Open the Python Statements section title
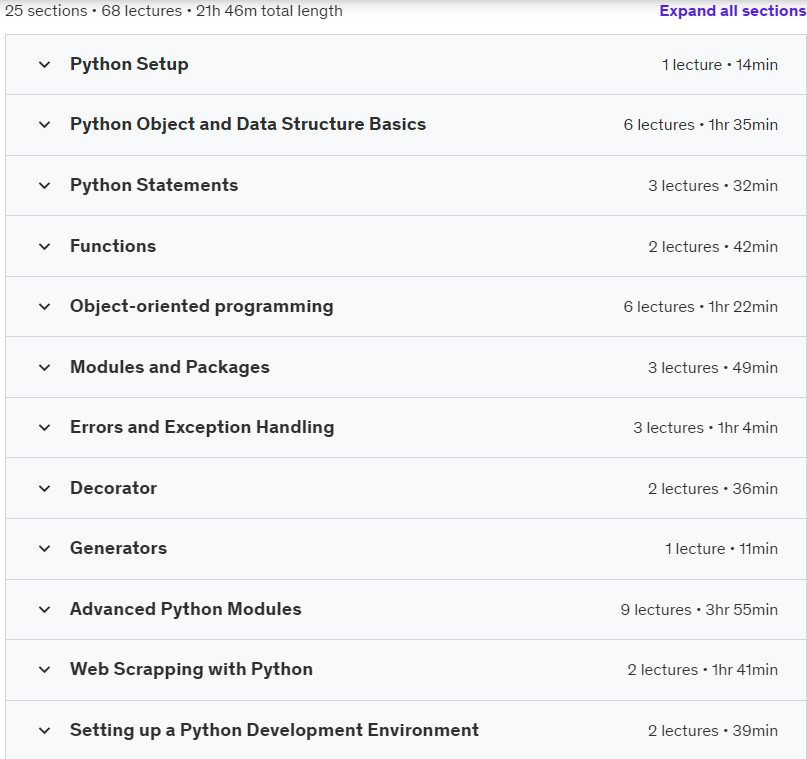The image size is (807, 759). click(x=154, y=185)
